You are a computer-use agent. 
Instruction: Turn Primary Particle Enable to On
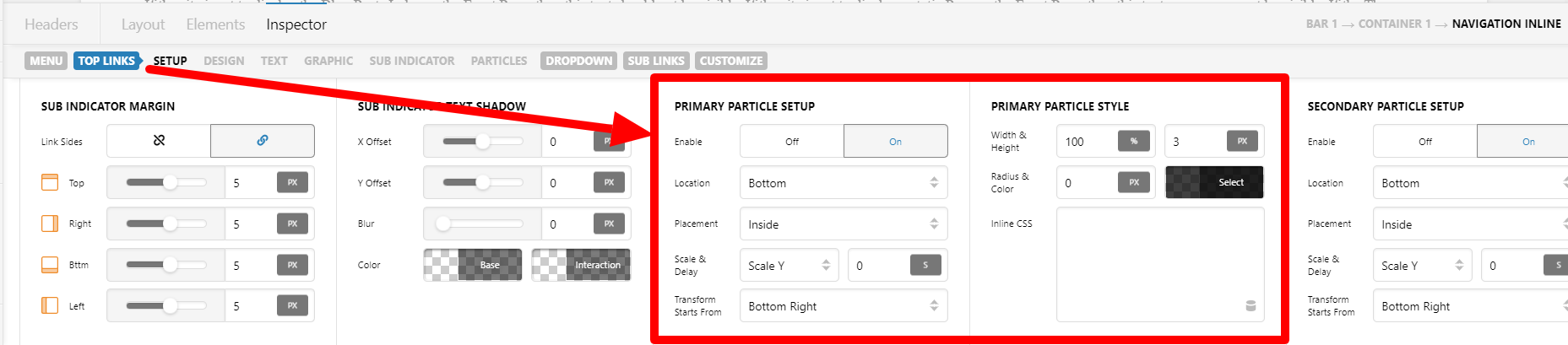895,141
